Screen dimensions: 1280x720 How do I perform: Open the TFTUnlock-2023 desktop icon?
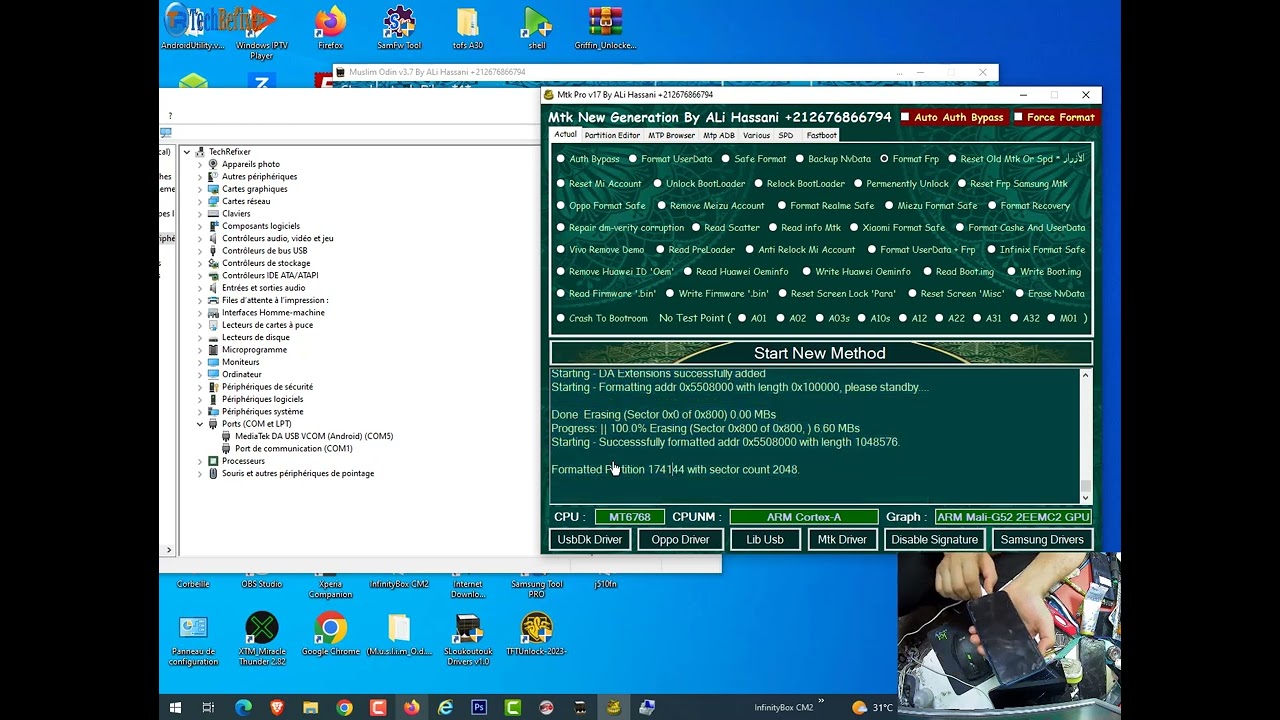[x=536, y=634]
